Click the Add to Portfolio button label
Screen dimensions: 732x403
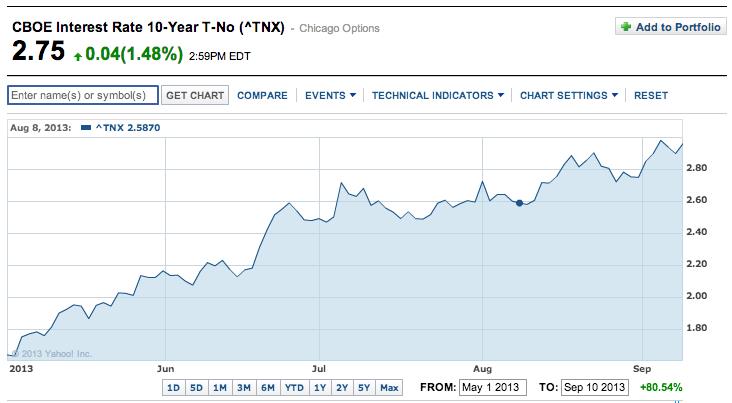[678, 27]
